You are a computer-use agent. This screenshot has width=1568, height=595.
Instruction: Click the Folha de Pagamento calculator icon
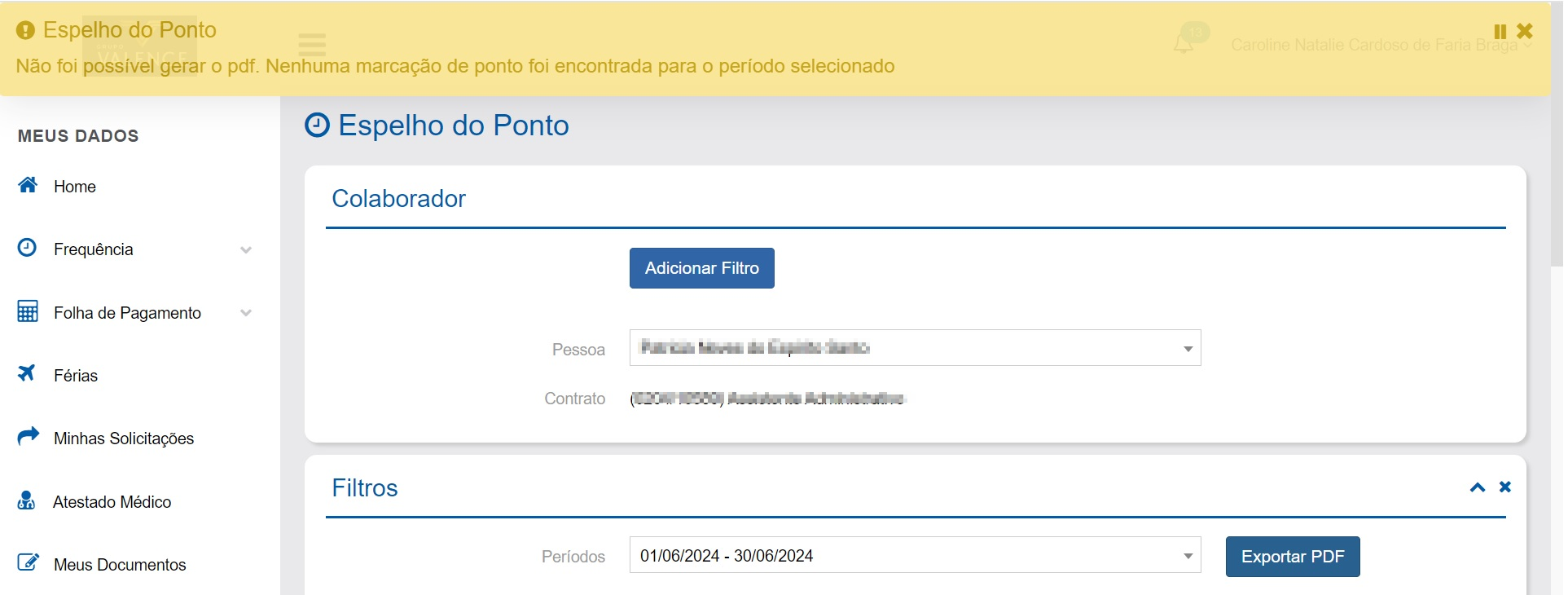pyautogui.click(x=28, y=311)
